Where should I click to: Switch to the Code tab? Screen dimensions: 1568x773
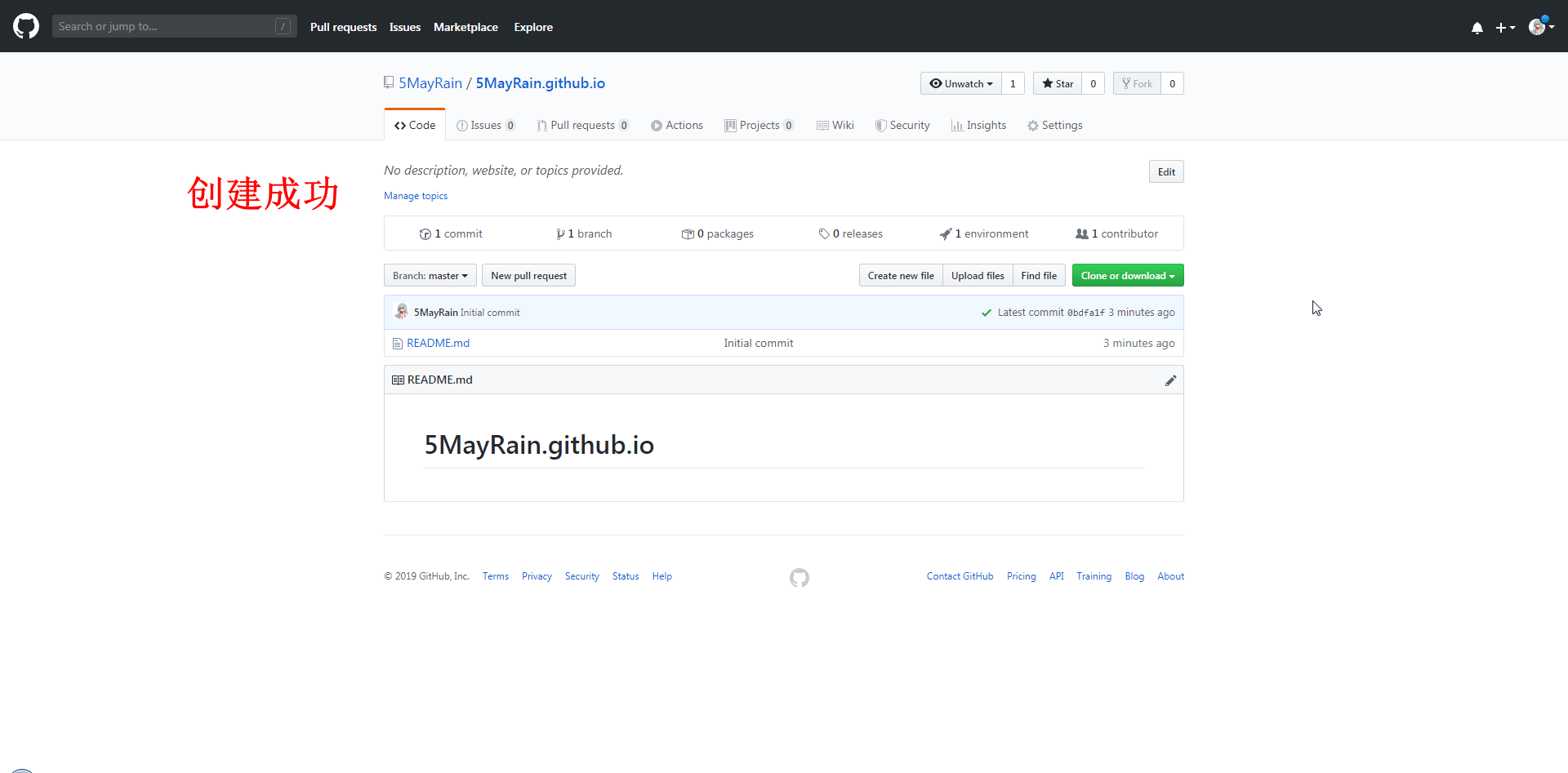point(415,125)
